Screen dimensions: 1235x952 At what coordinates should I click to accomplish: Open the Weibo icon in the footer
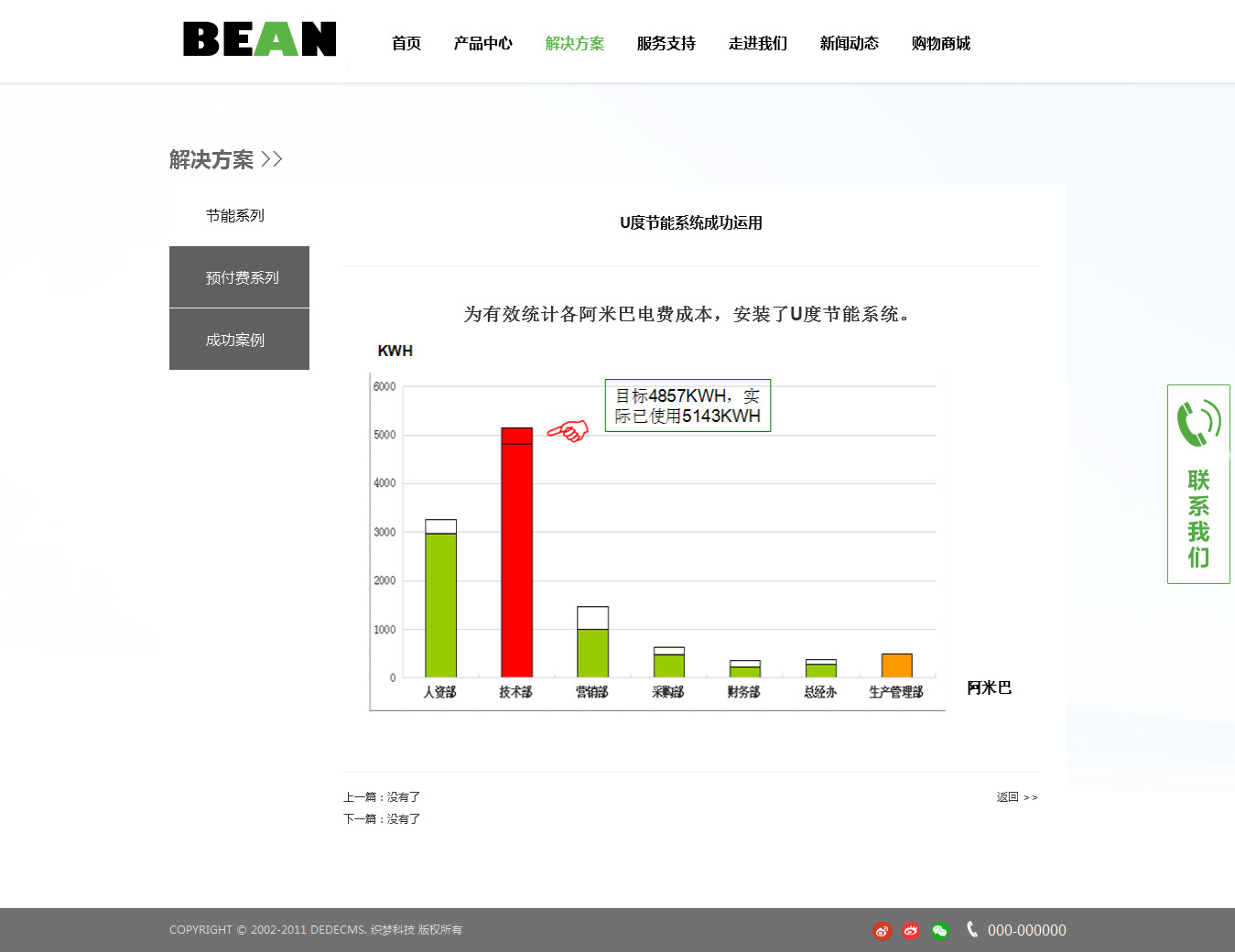coord(882,931)
